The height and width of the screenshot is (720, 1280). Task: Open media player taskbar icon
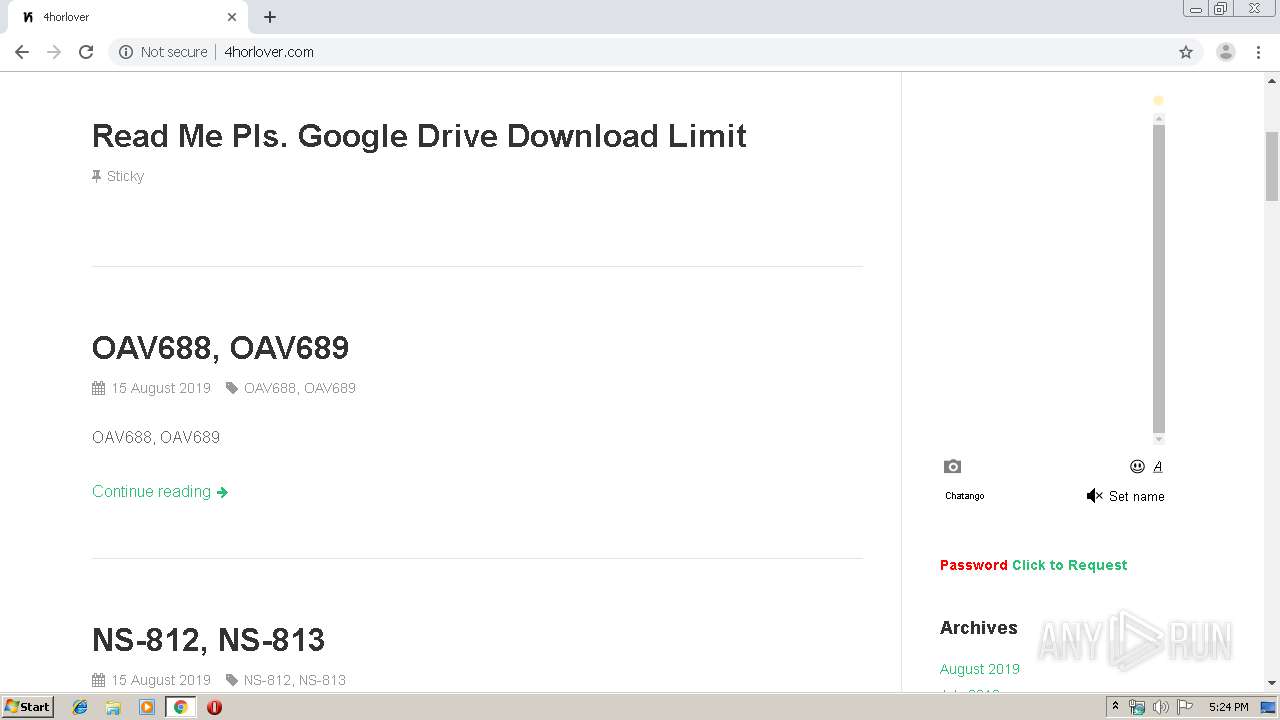click(147, 707)
